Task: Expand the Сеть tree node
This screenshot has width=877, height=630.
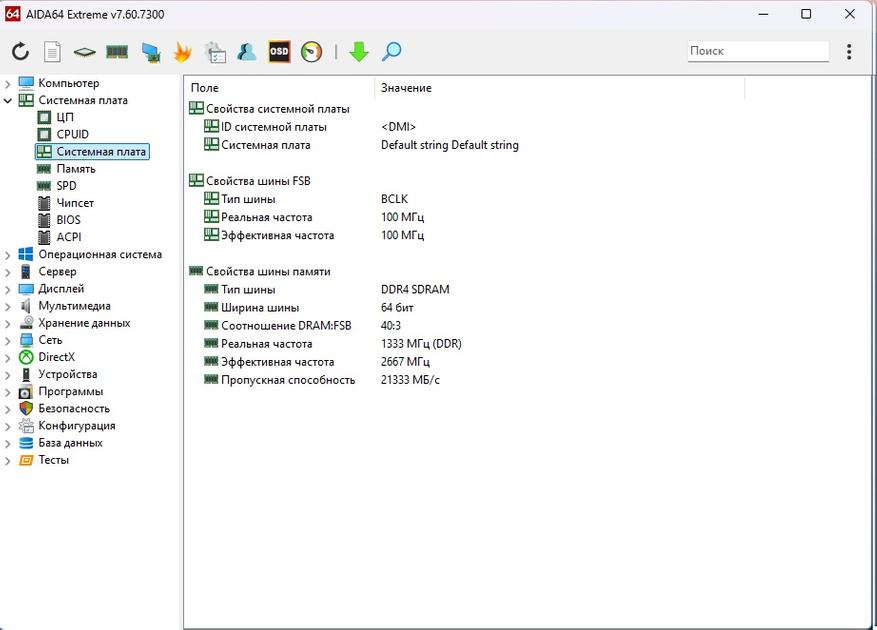Action: click(x=7, y=341)
